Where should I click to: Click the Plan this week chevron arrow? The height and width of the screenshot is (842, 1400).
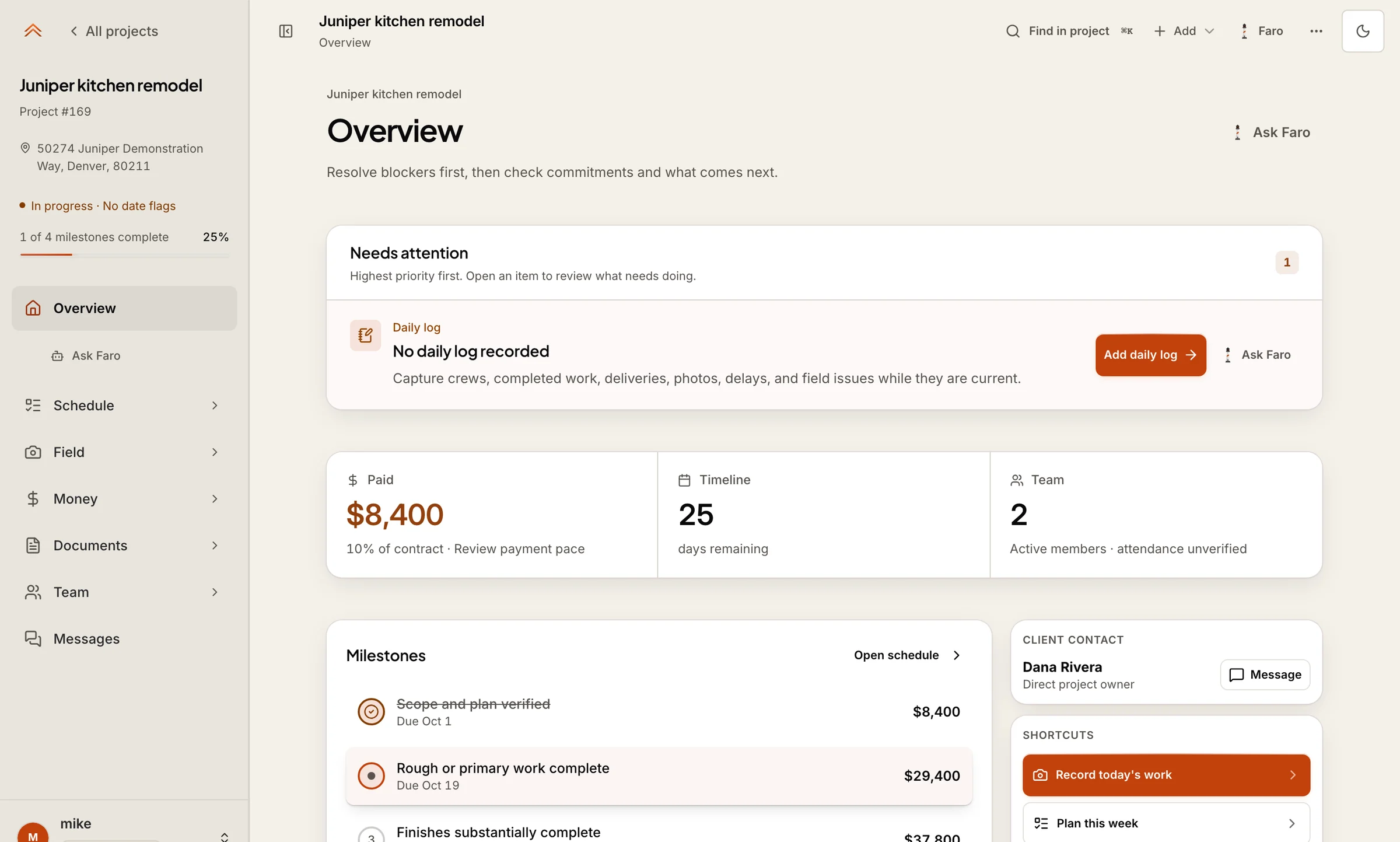(x=1291, y=823)
